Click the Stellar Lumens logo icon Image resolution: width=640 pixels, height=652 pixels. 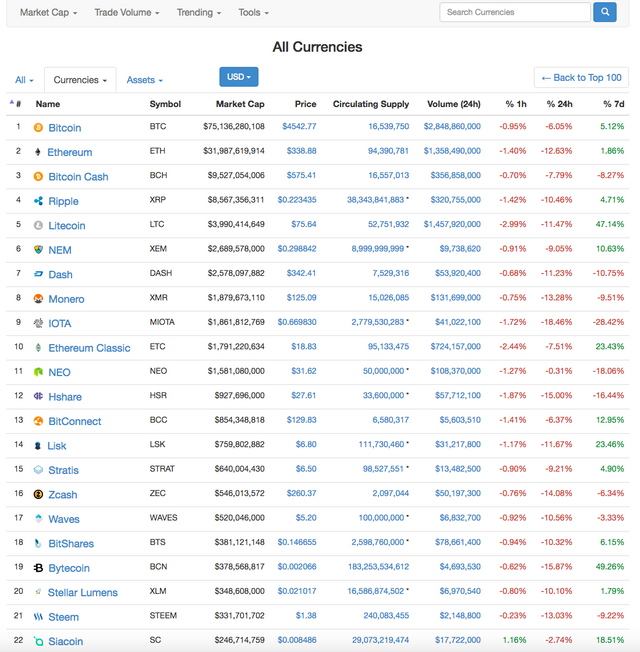coord(38,592)
